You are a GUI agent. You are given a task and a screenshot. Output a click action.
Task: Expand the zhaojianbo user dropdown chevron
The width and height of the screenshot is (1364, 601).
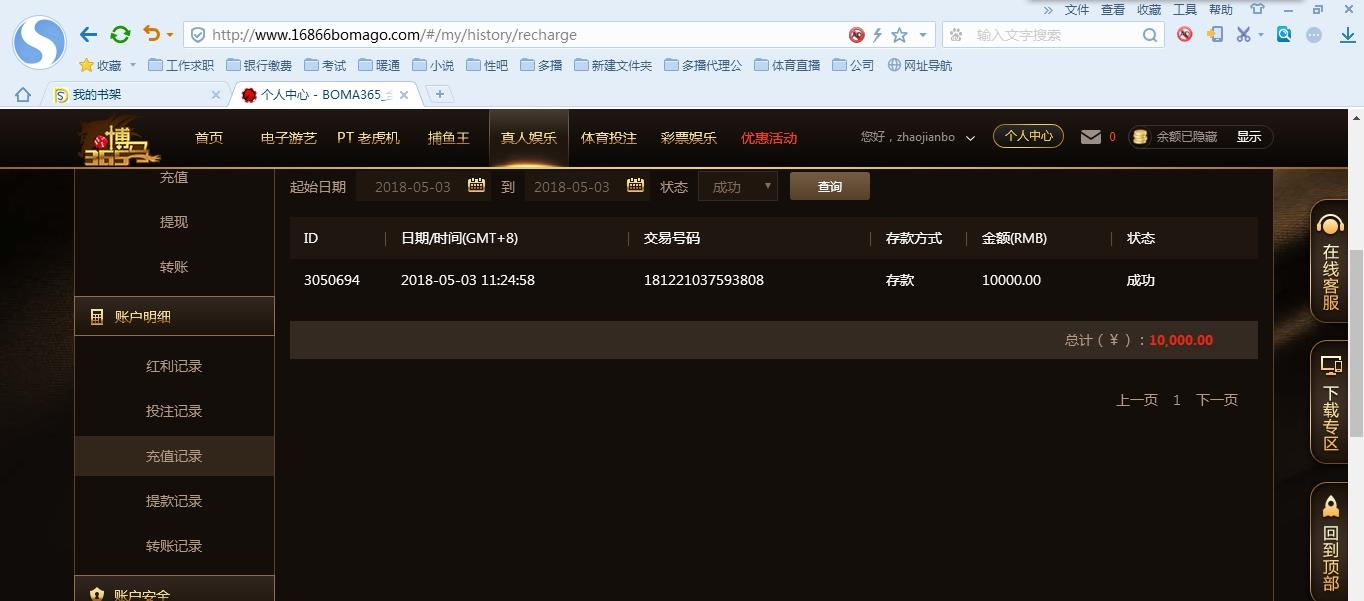pyautogui.click(x=970, y=138)
